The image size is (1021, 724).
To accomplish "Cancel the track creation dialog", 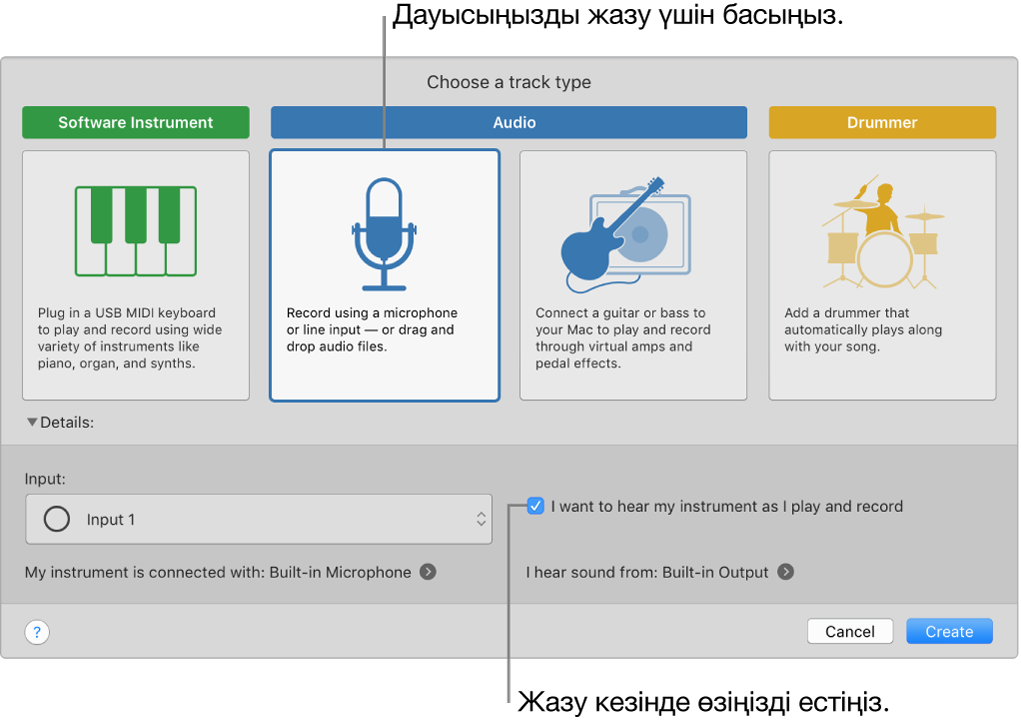I will point(849,631).
